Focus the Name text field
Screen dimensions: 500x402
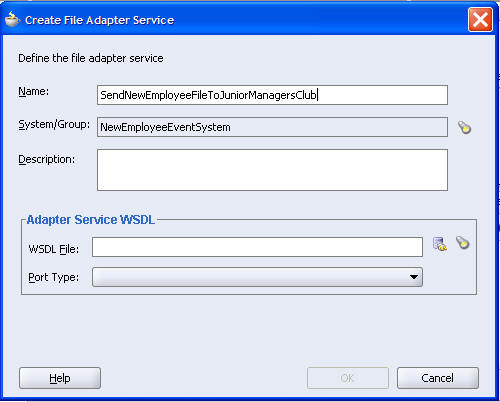point(272,95)
